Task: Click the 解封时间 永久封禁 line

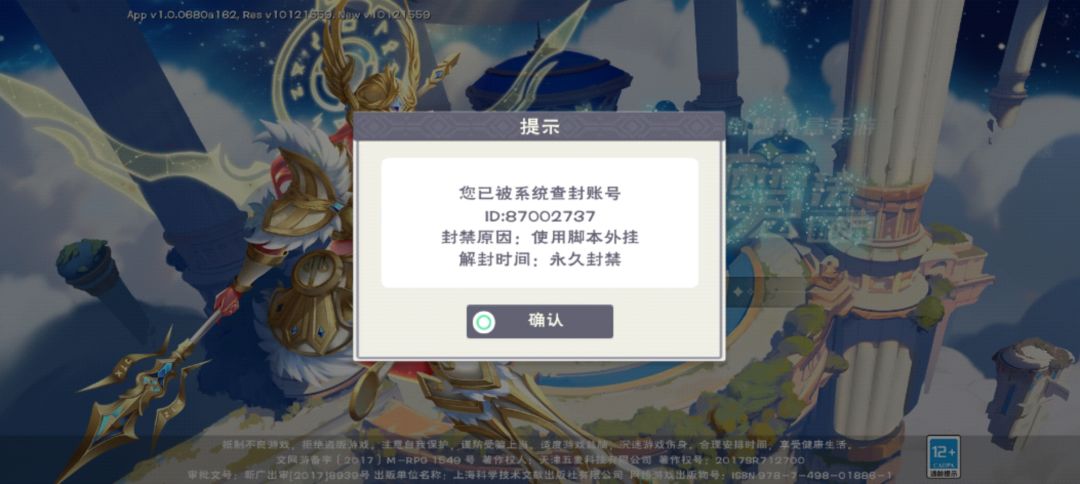Action: point(539,260)
